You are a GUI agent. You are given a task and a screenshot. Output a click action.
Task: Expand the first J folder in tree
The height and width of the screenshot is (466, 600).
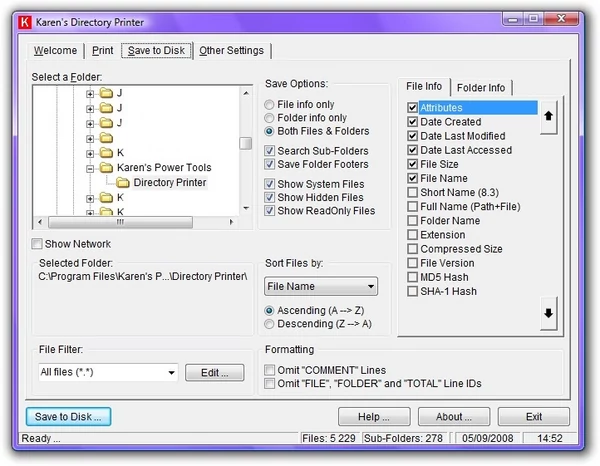point(90,94)
